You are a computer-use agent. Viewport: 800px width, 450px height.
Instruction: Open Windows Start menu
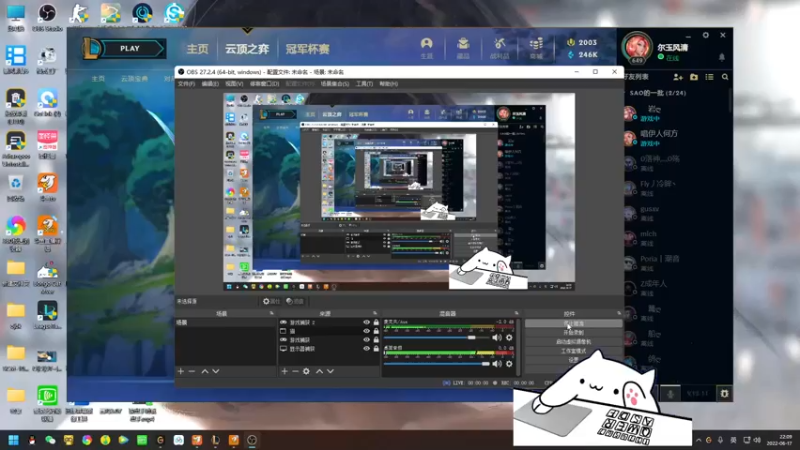point(14,440)
